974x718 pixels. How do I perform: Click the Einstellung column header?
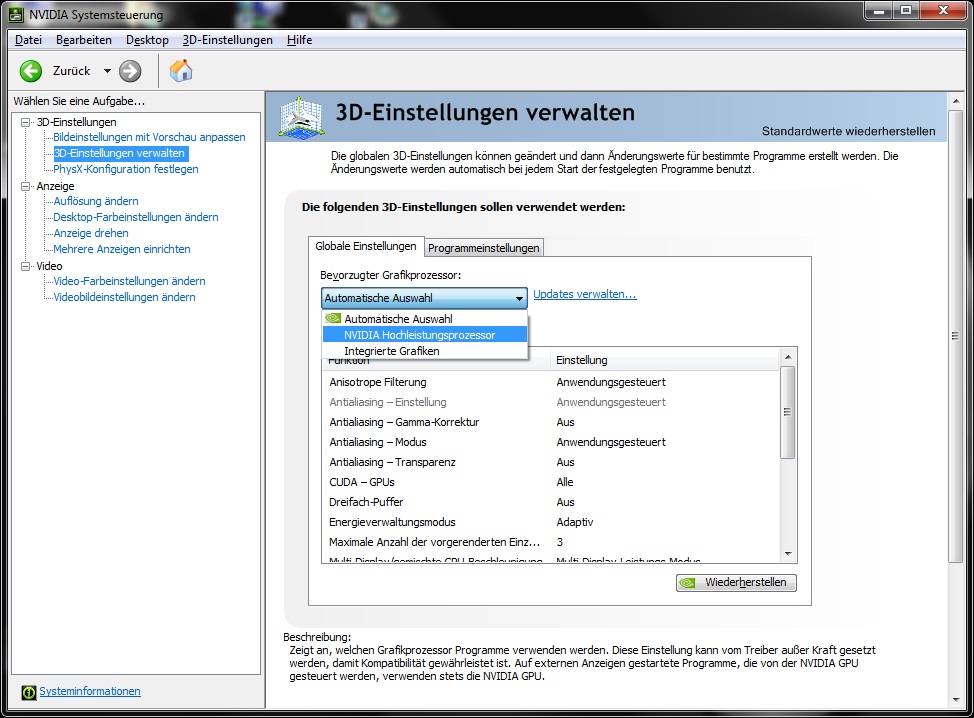[x=663, y=360]
